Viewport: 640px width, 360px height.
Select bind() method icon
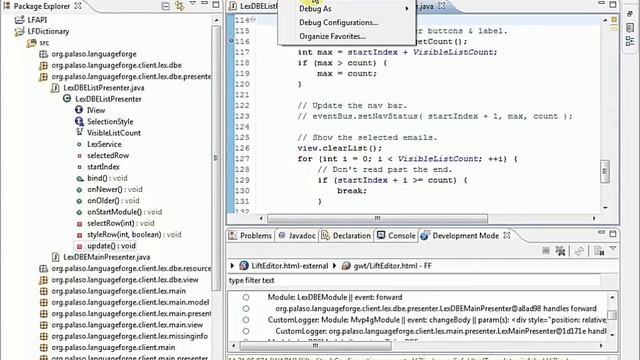80,178
